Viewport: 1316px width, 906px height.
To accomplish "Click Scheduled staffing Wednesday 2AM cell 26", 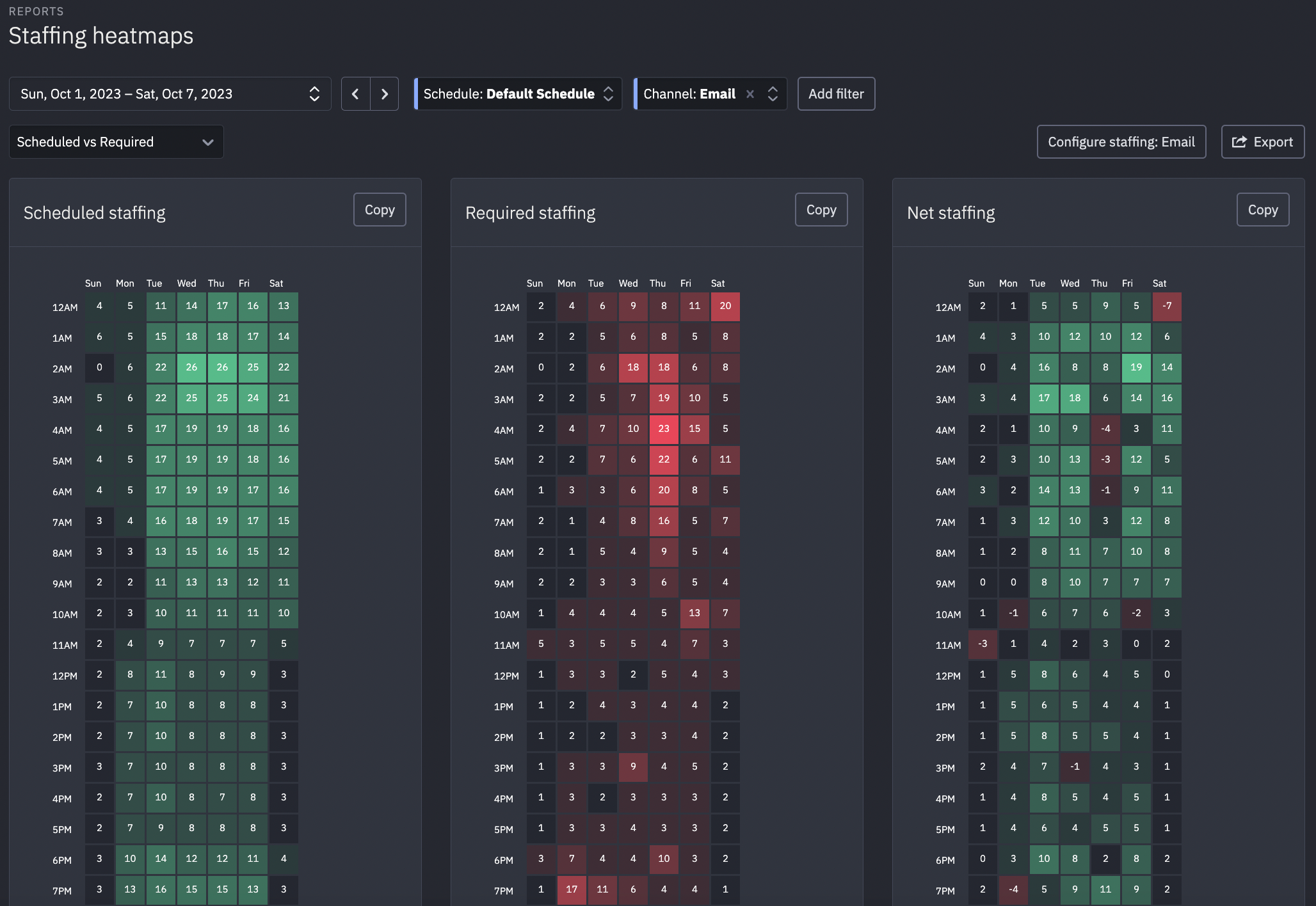I will click(x=191, y=367).
